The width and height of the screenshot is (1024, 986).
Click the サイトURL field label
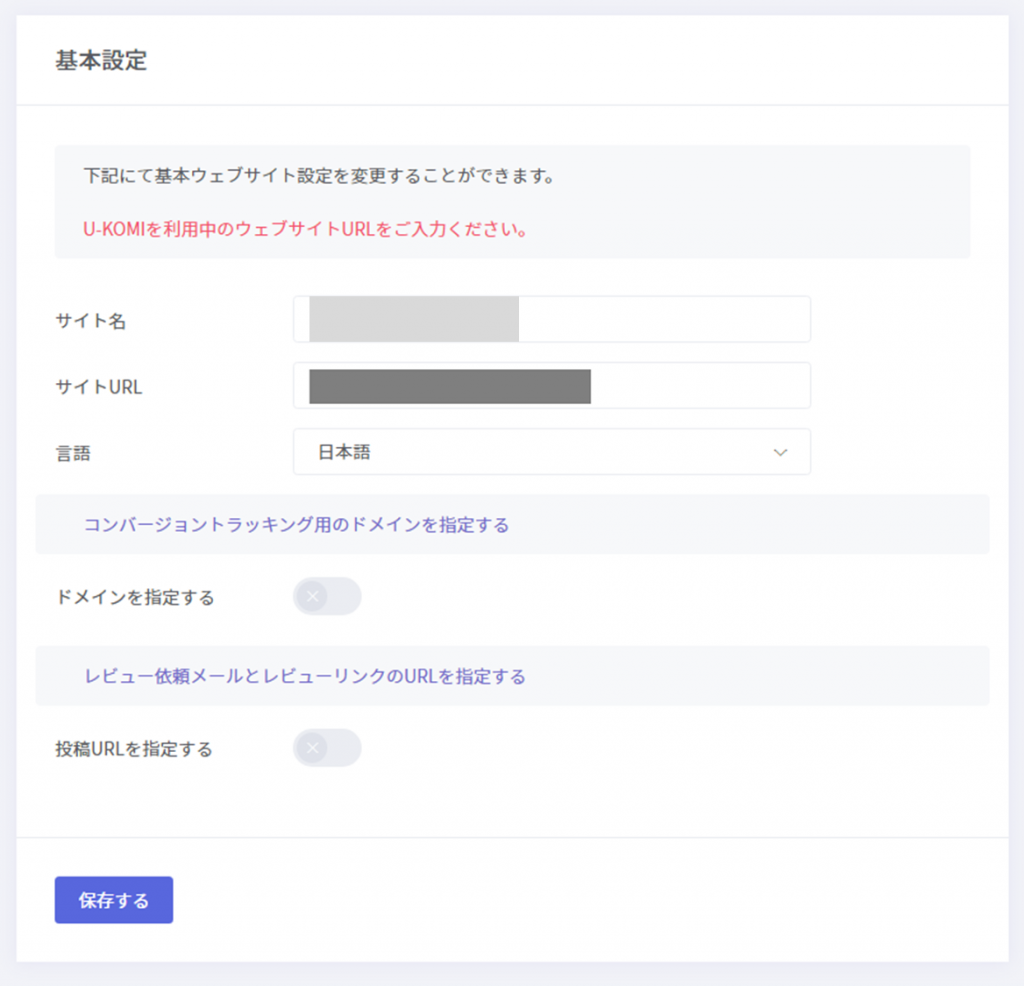tap(99, 387)
